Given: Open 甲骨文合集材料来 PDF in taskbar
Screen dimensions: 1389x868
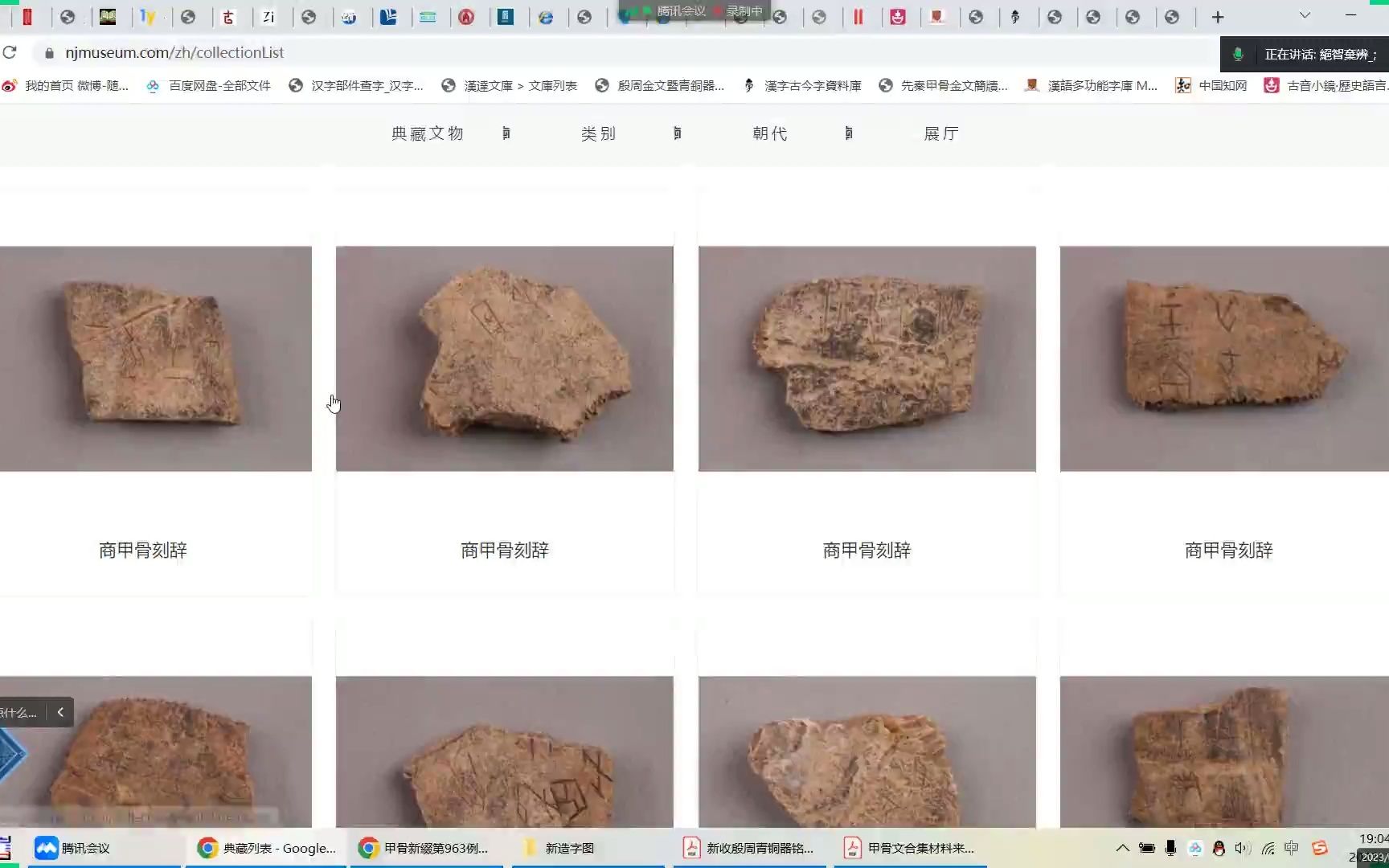Looking at the screenshot, I should tap(910, 848).
